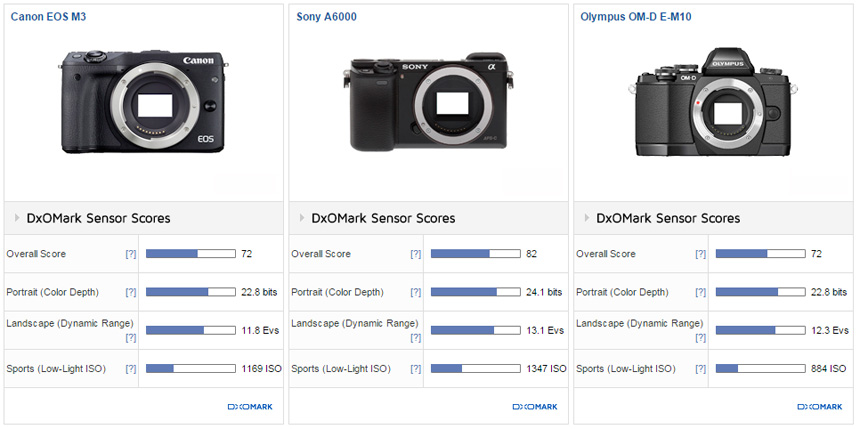Screen dimensions: 860x429
Task: Click Sony Sports Low-Light ISO bar
Action: [x=476, y=369]
